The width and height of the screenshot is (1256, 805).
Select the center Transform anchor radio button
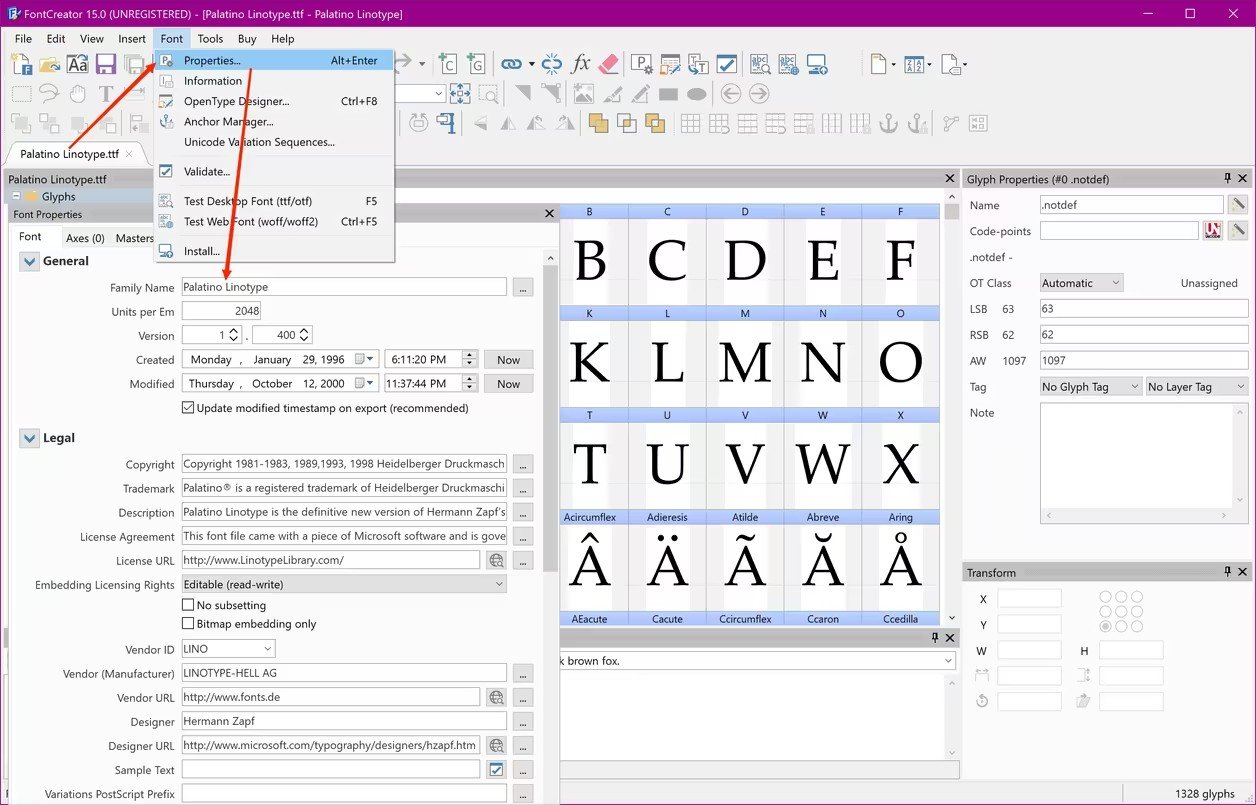(x=1121, y=612)
